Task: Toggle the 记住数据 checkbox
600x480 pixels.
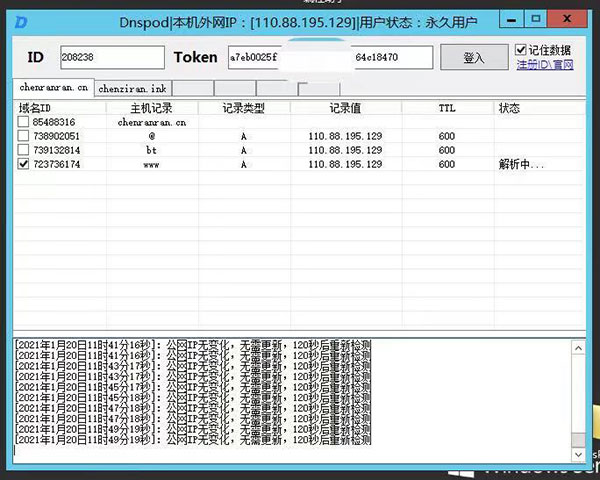Action: tap(521, 50)
